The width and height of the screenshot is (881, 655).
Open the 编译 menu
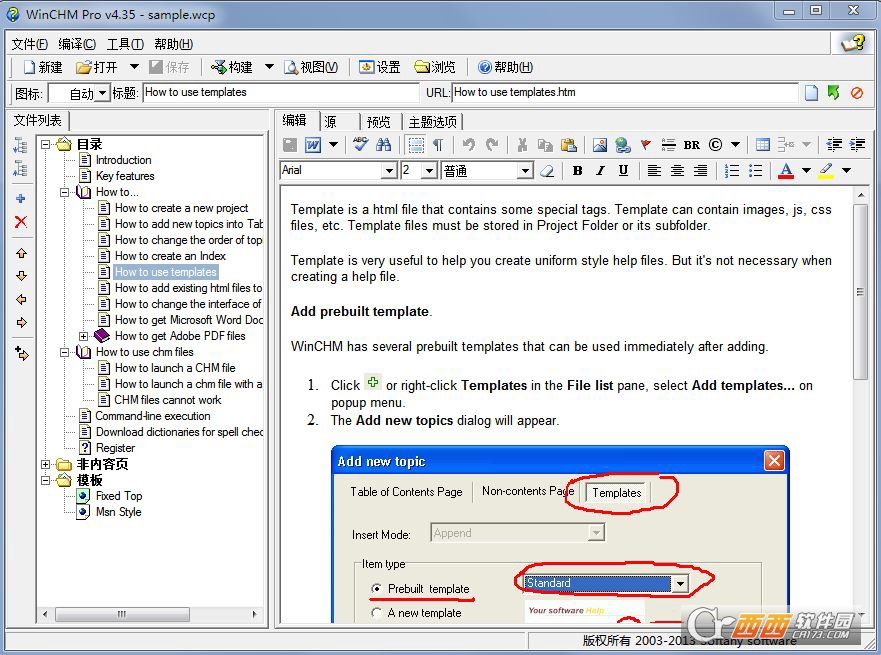[77, 44]
